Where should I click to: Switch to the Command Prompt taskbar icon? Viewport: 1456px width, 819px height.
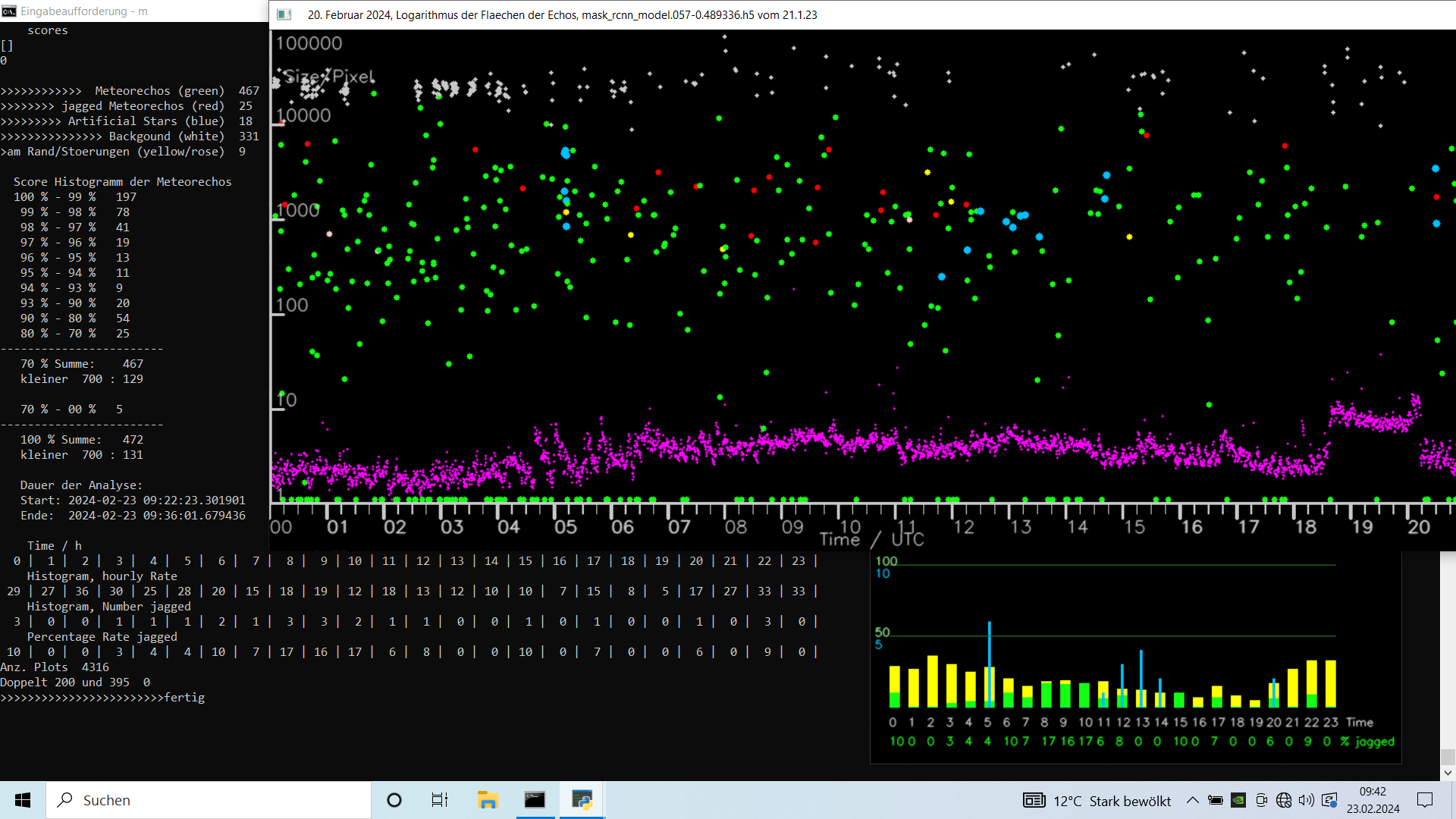(x=535, y=800)
